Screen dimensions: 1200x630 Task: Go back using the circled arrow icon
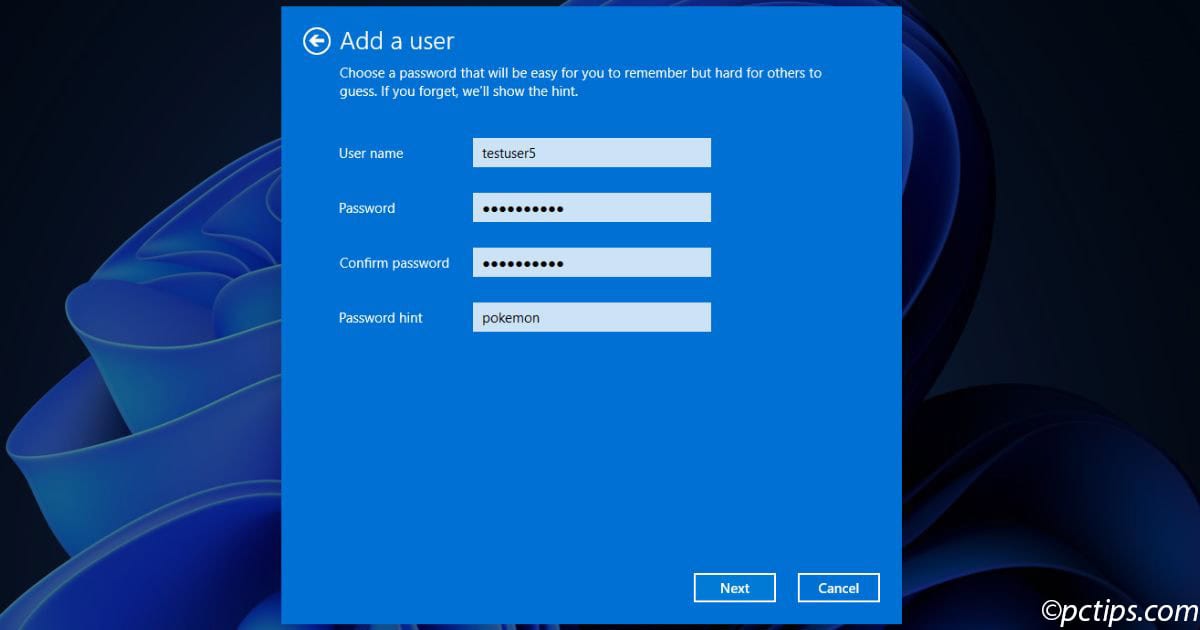(316, 41)
